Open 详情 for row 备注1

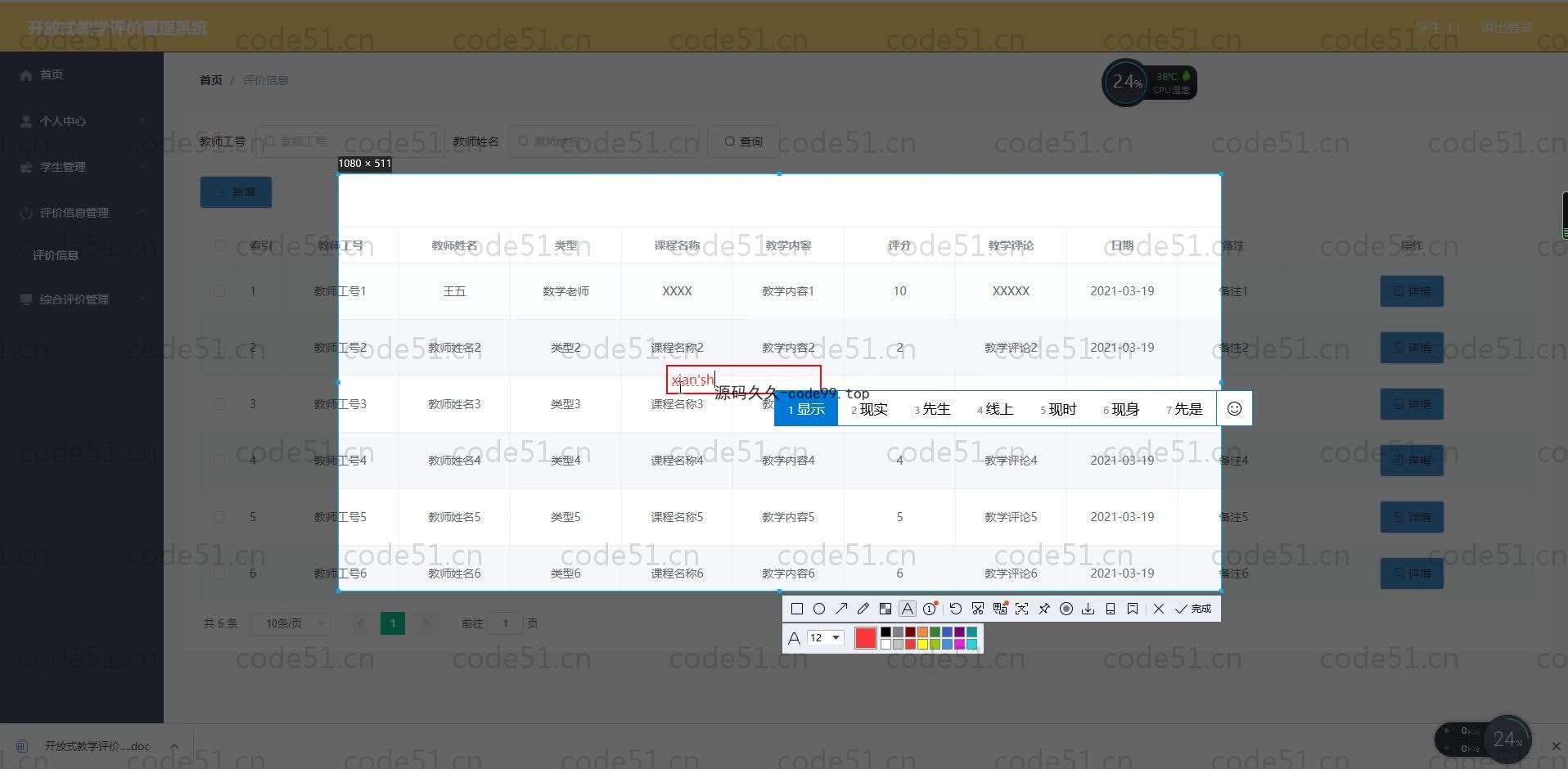tap(1412, 291)
